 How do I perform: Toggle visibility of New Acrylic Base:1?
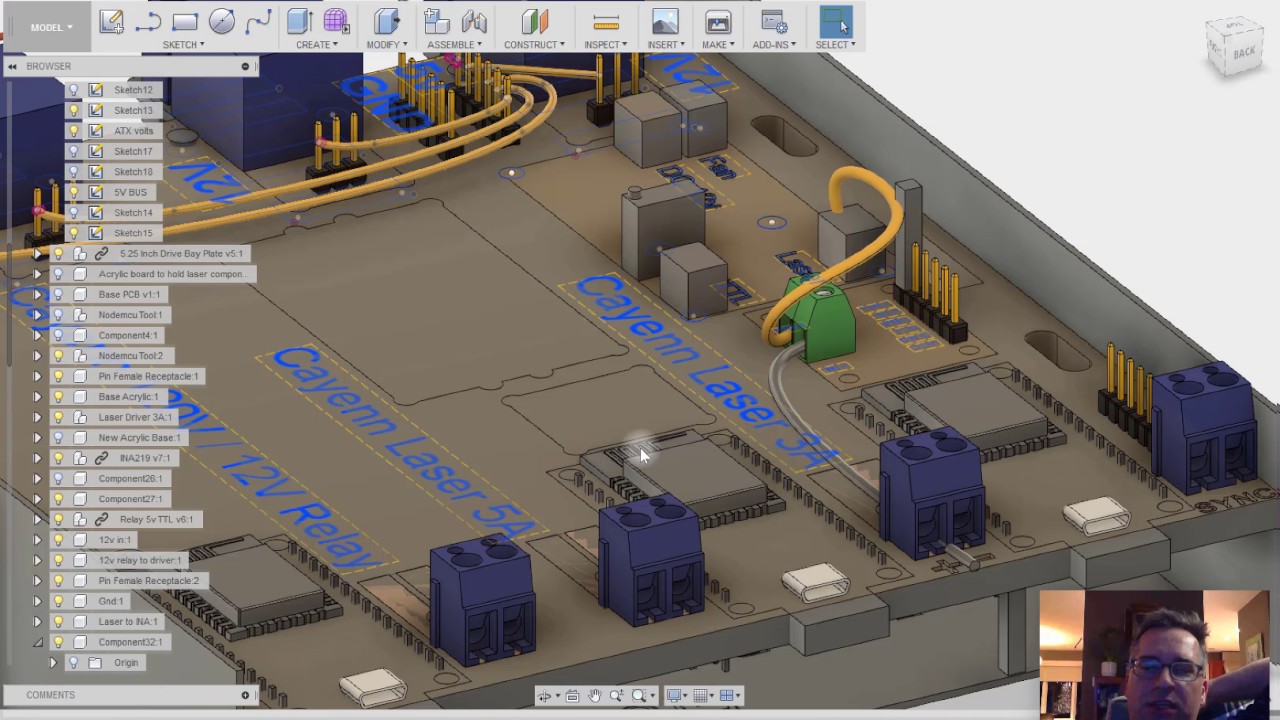[58, 437]
